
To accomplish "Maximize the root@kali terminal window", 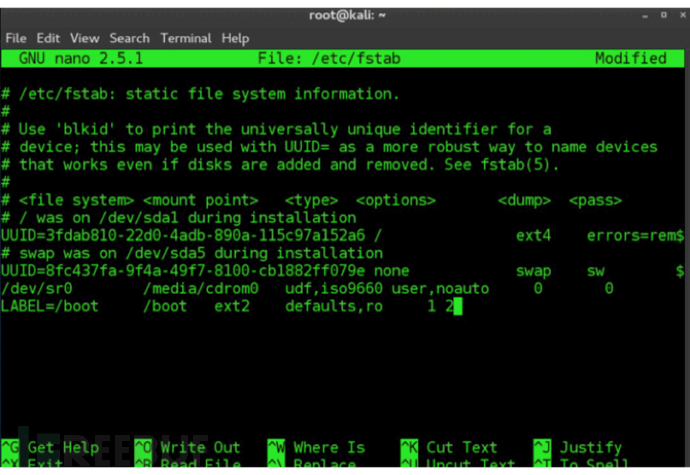I will click(x=664, y=15).
